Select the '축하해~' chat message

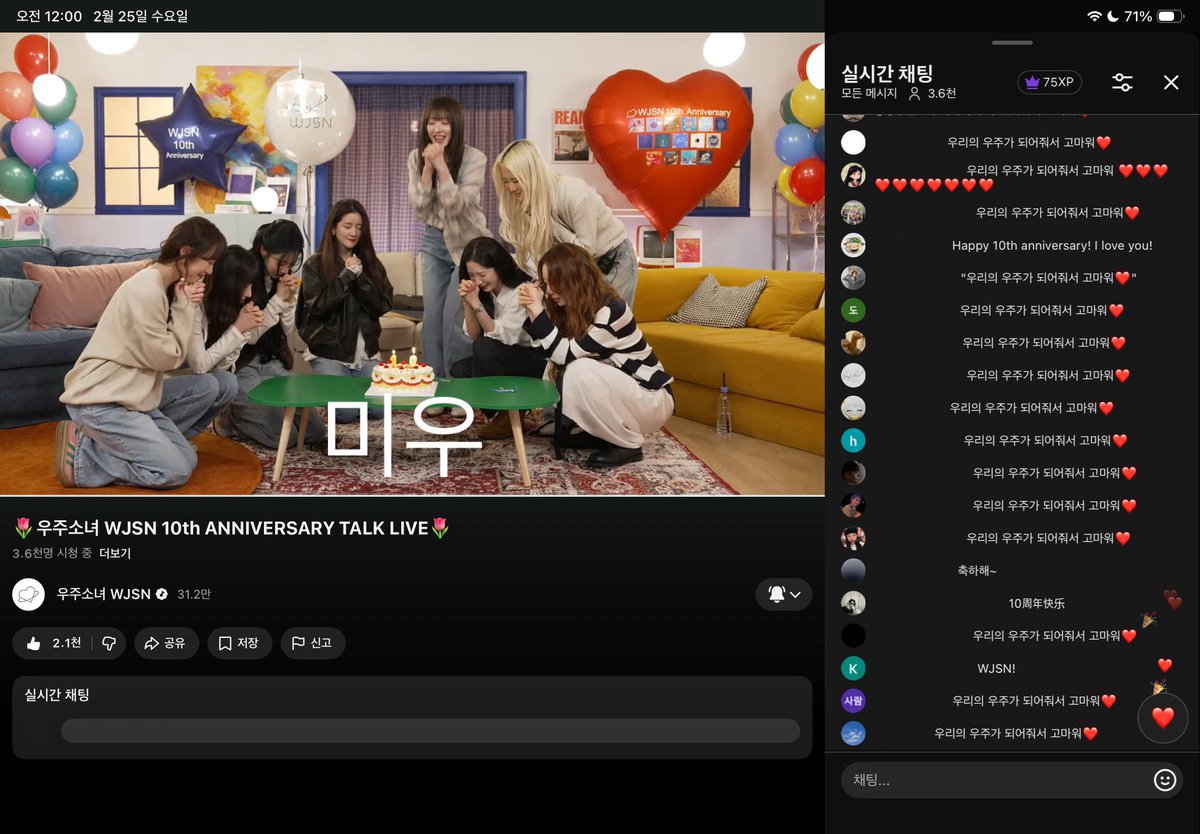[x=977, y=571]
